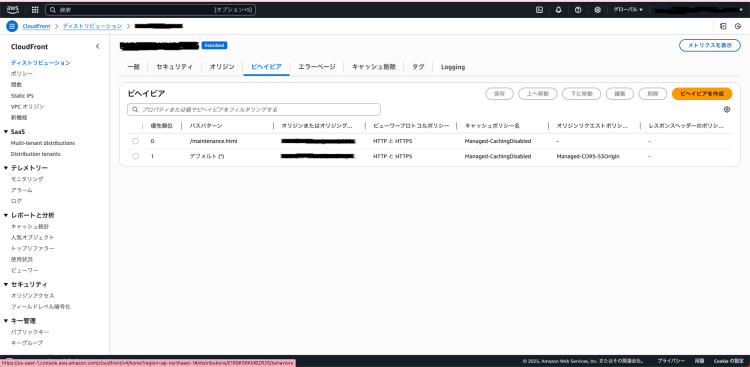
Task: Open the behaviors table preferences gear
Action: pos(727,110)
